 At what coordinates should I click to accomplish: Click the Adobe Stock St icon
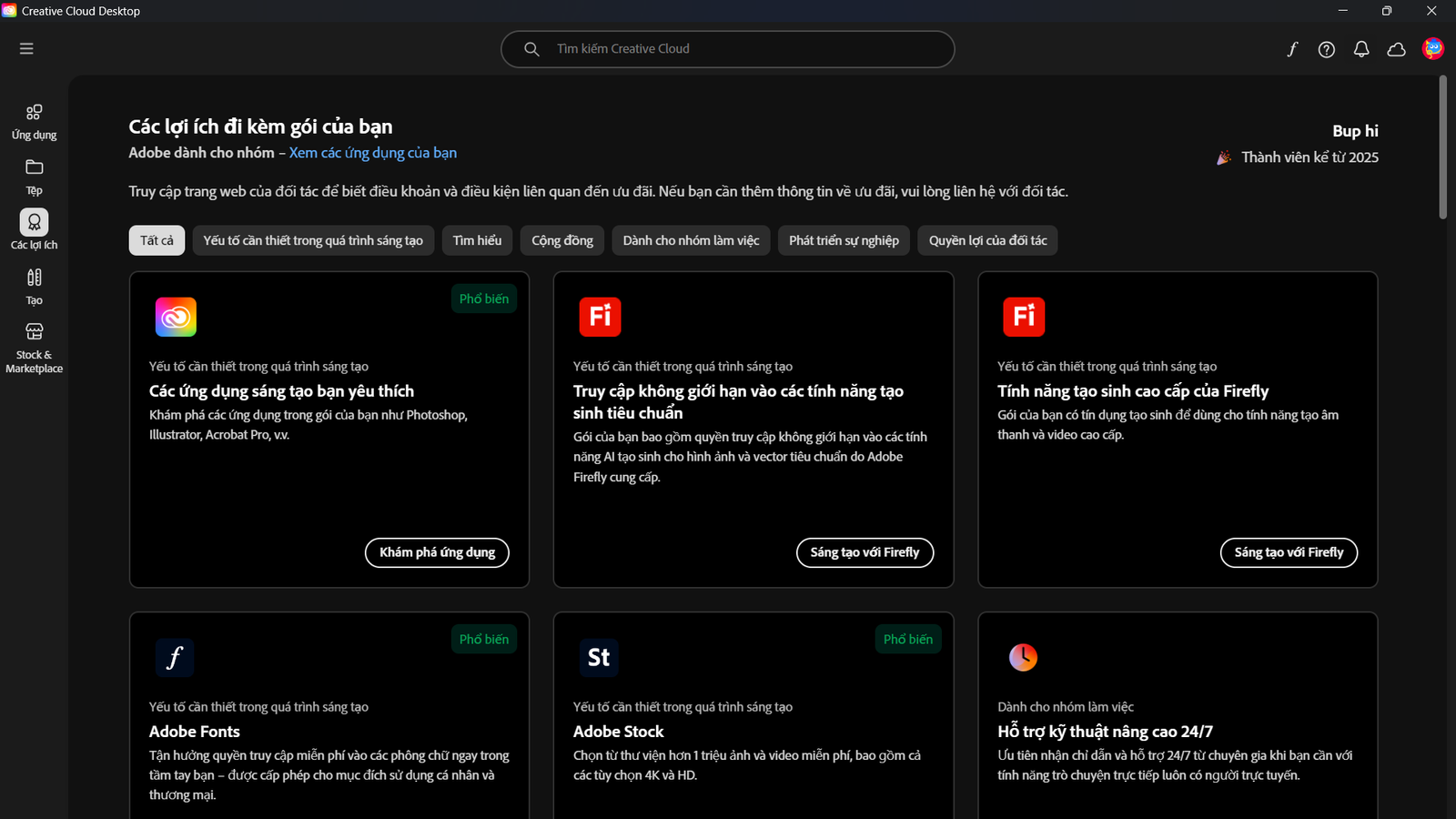pyautogui.click(x=599, y=657)
